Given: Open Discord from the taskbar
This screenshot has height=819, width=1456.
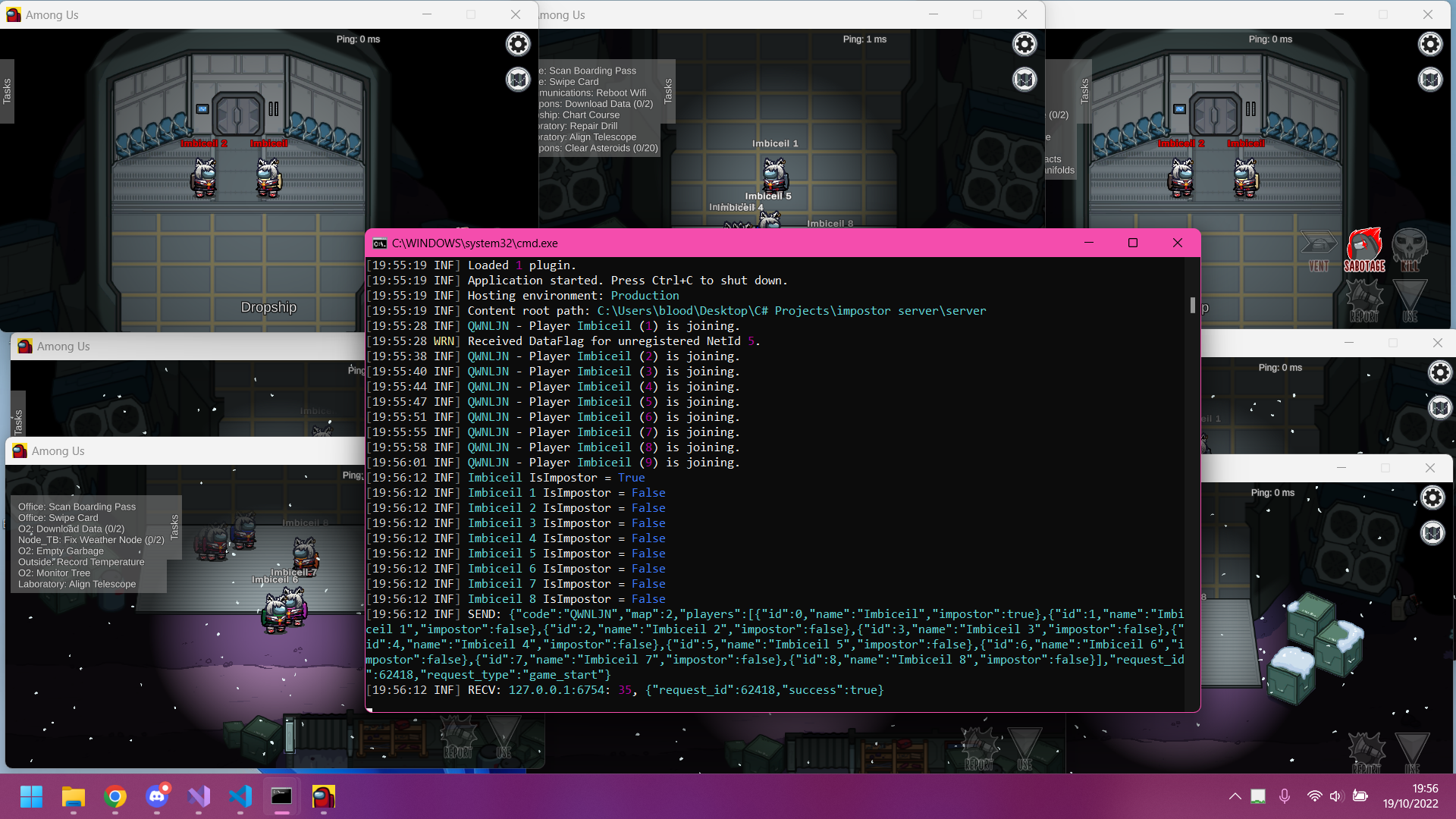Looking at the screenshot, I should pyautogui.click(x=157, y=796).
